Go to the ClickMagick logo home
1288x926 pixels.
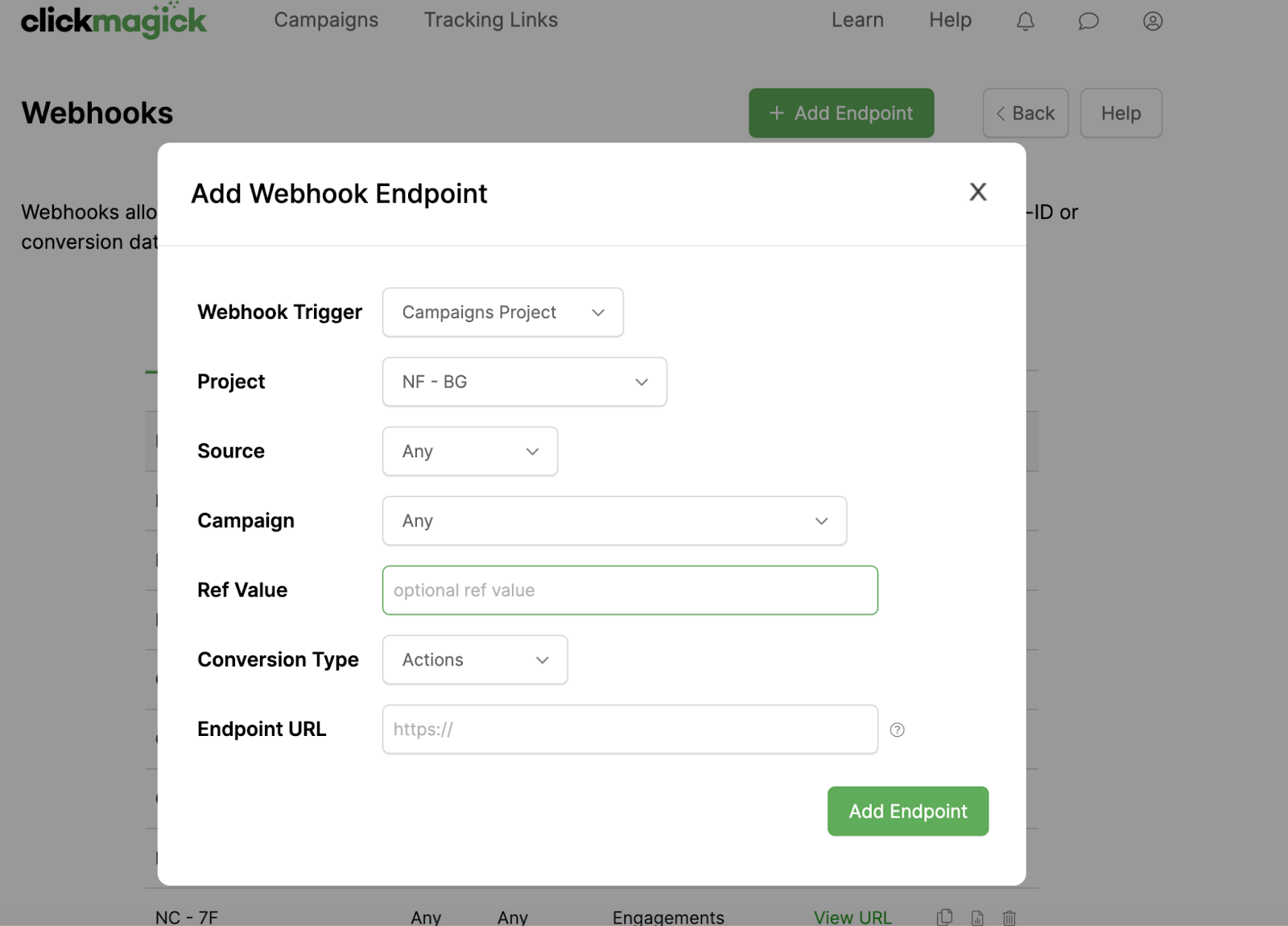114,20
